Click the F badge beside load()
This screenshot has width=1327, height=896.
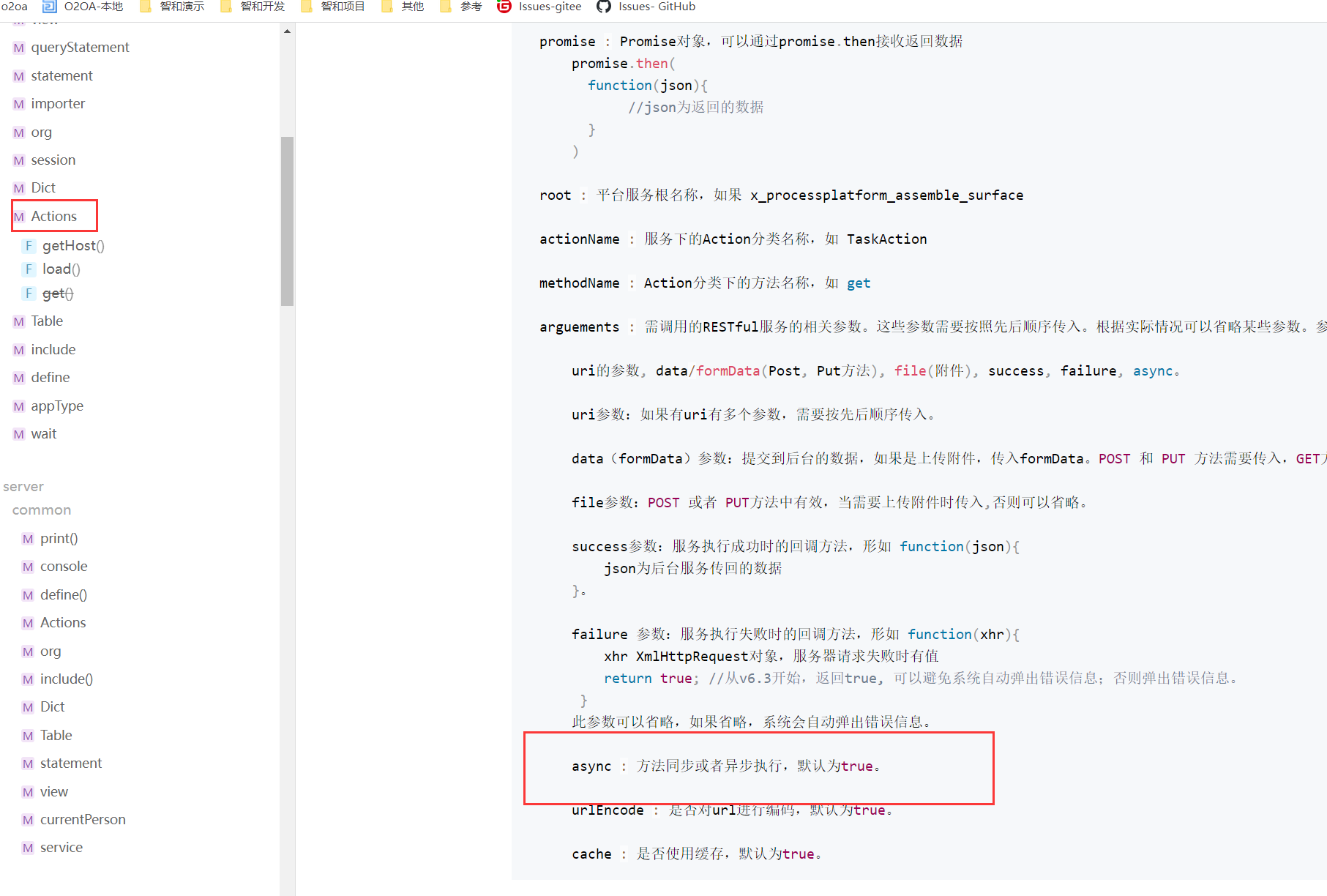tap(29, 269)
